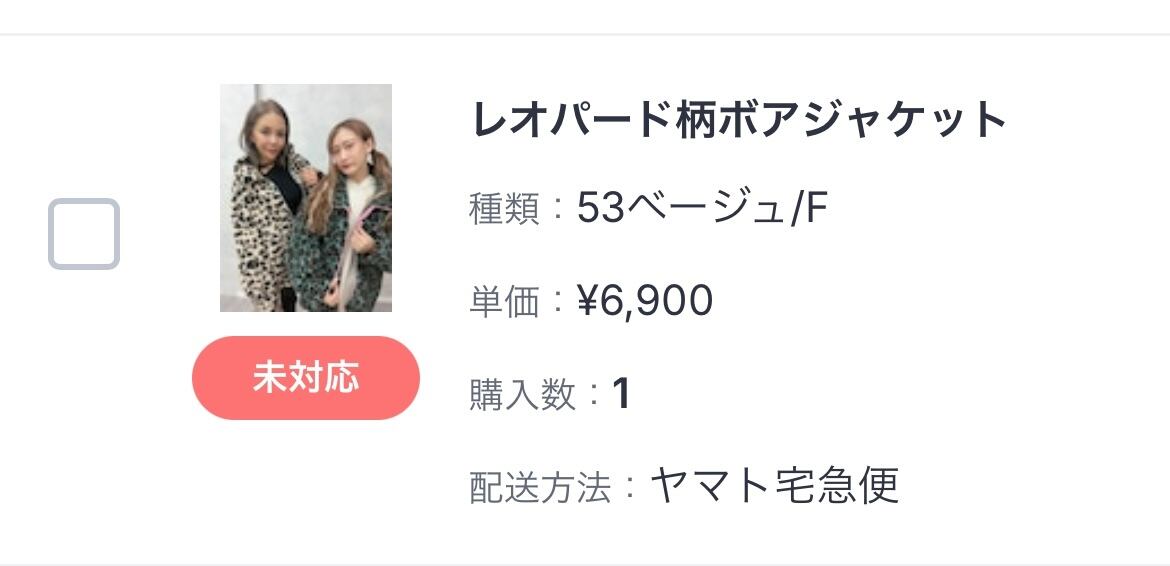Click the 購入数 label
The image size is (1170, 566).
click(523, 395)
